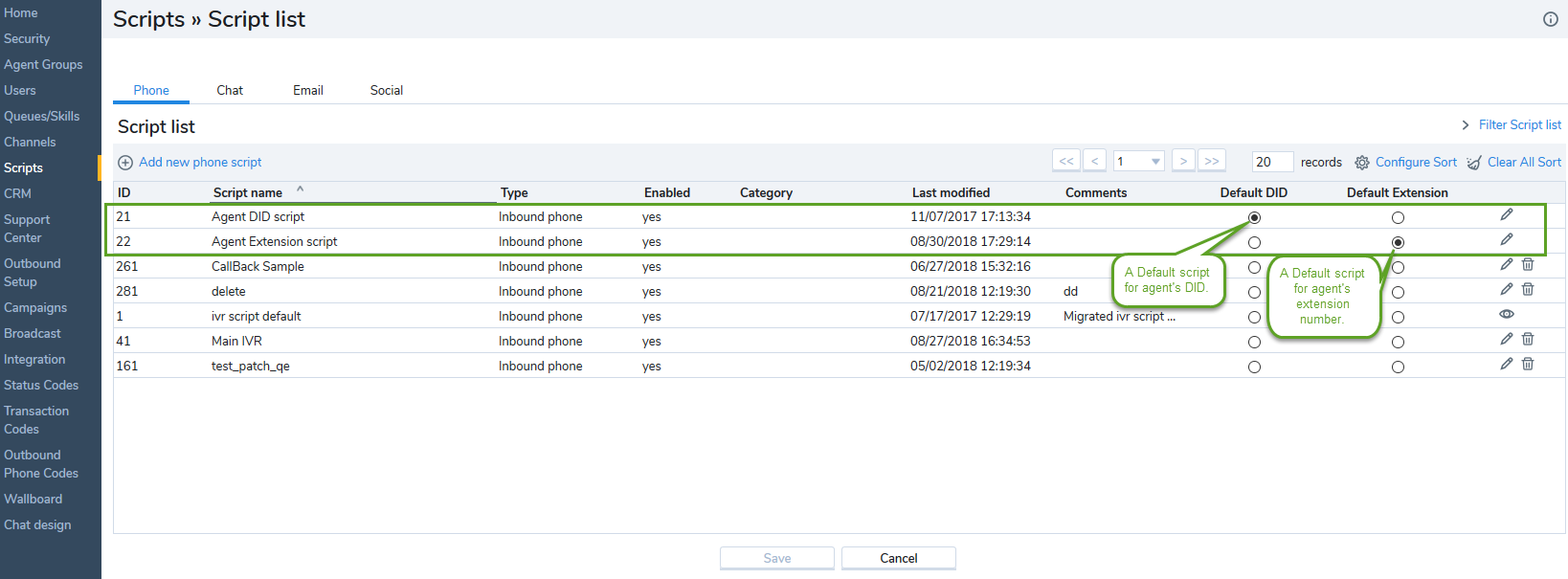Go to last page of records
1568x579 pixels.
click(1212, 161)
